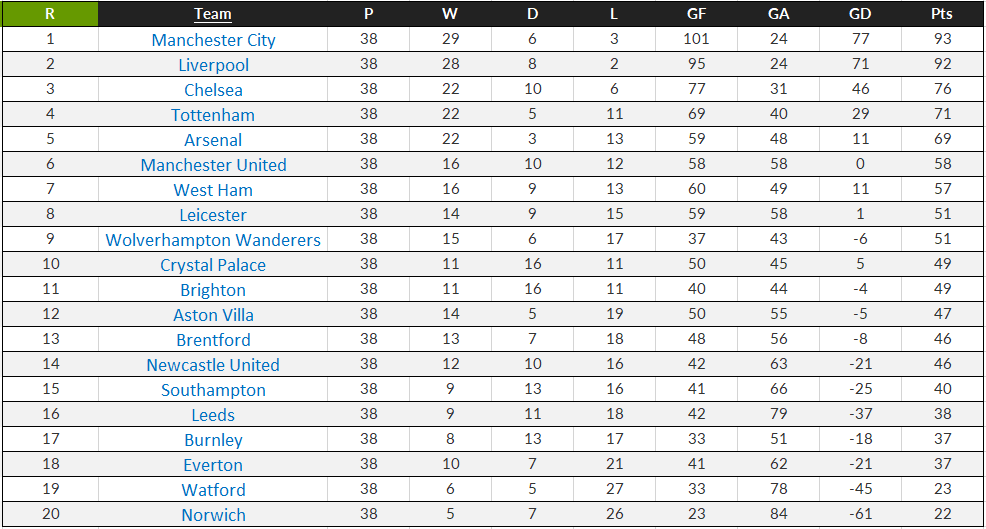Click the Newcastle United link
Screen dimensions: 986x529
213,365
